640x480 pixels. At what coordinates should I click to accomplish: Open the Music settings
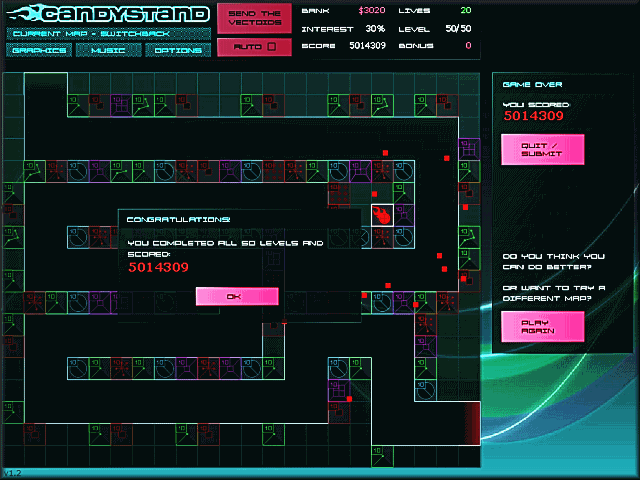(x=108, y=50)
